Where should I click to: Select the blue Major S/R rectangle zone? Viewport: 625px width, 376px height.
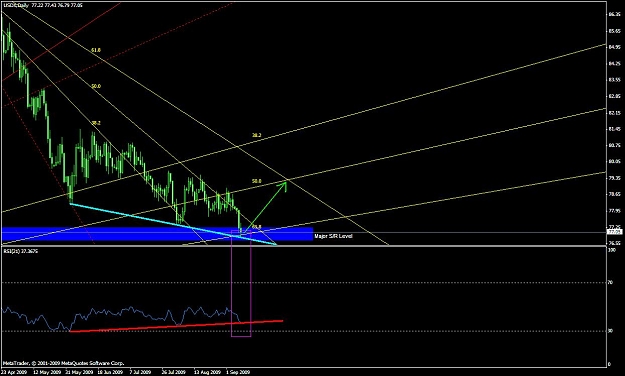tap(157, 234)
